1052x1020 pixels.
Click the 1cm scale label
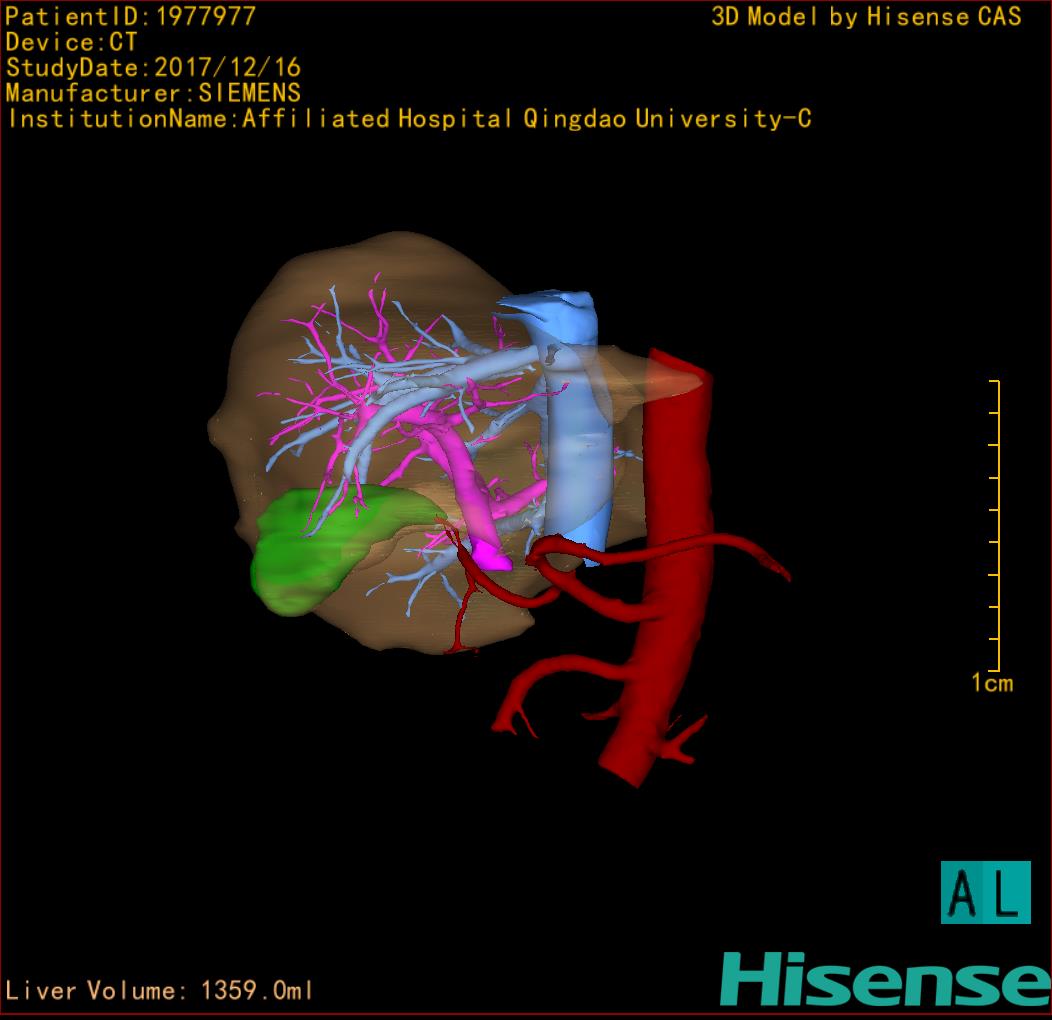point(992,684)
